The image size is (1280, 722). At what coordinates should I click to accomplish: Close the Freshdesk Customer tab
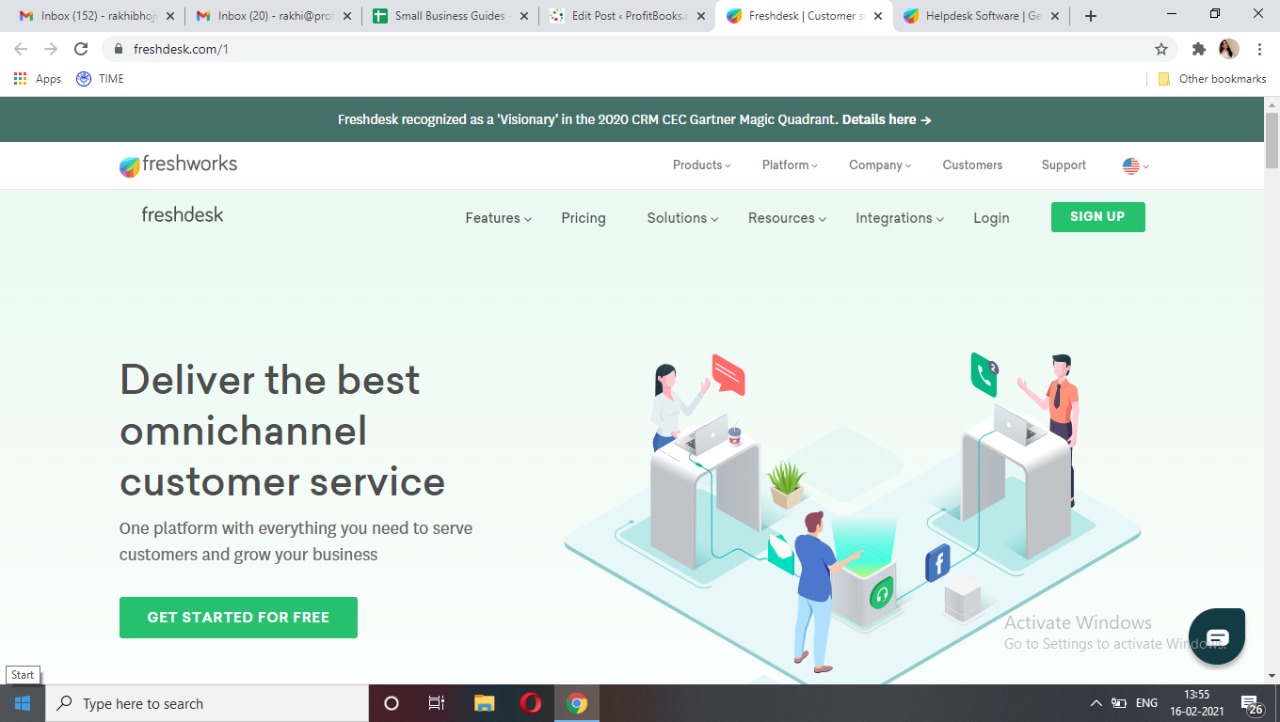point(878,16)
